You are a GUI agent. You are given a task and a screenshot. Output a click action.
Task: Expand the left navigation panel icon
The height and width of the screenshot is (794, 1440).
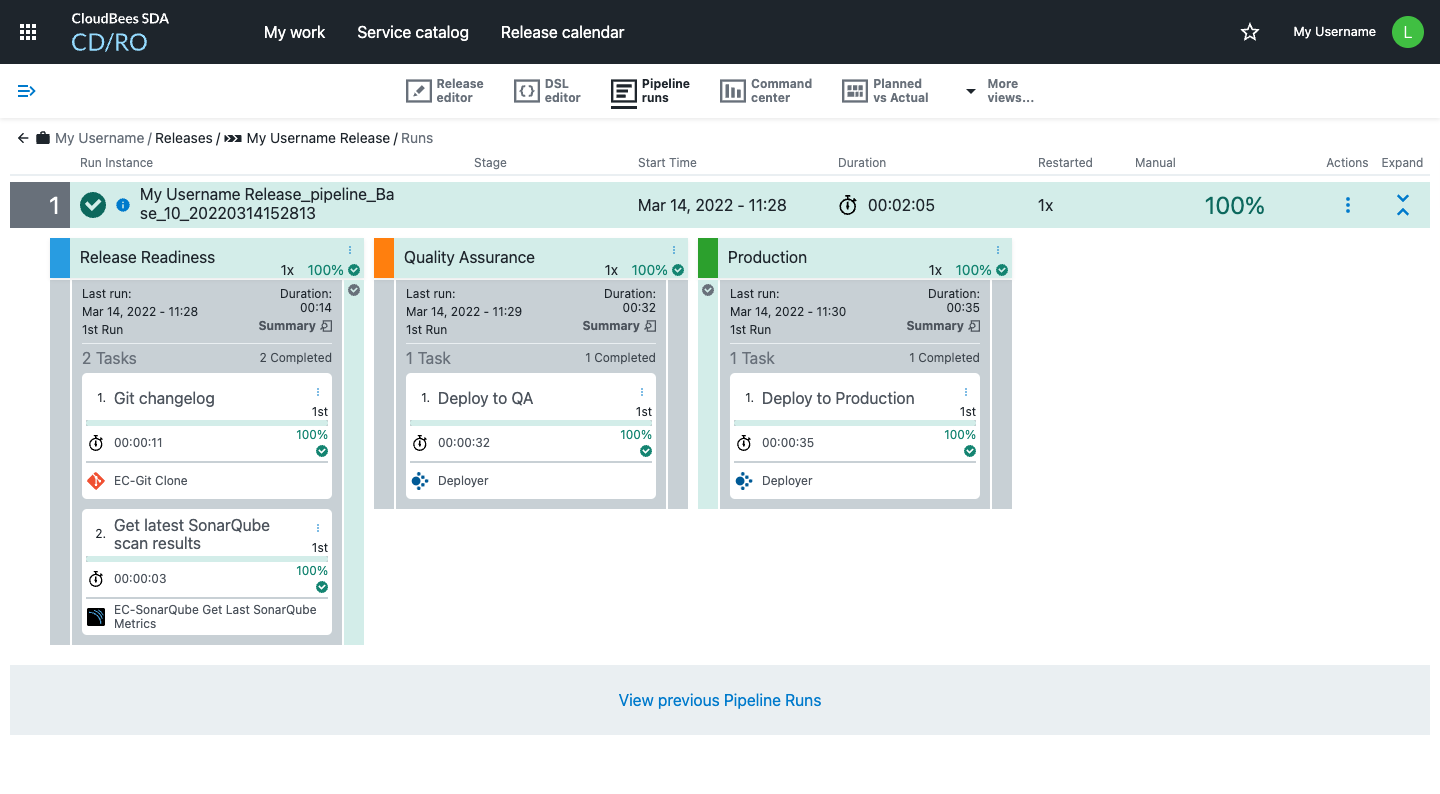pyautogui.click(x=27, y=91)
